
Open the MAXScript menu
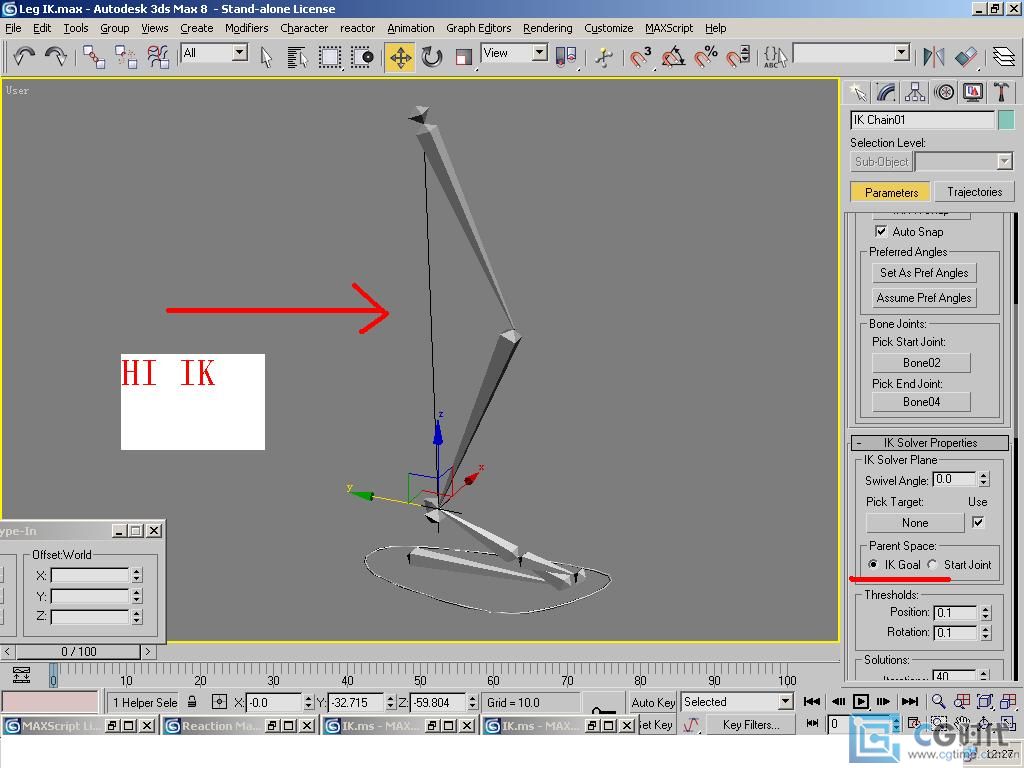coord(669,28)
